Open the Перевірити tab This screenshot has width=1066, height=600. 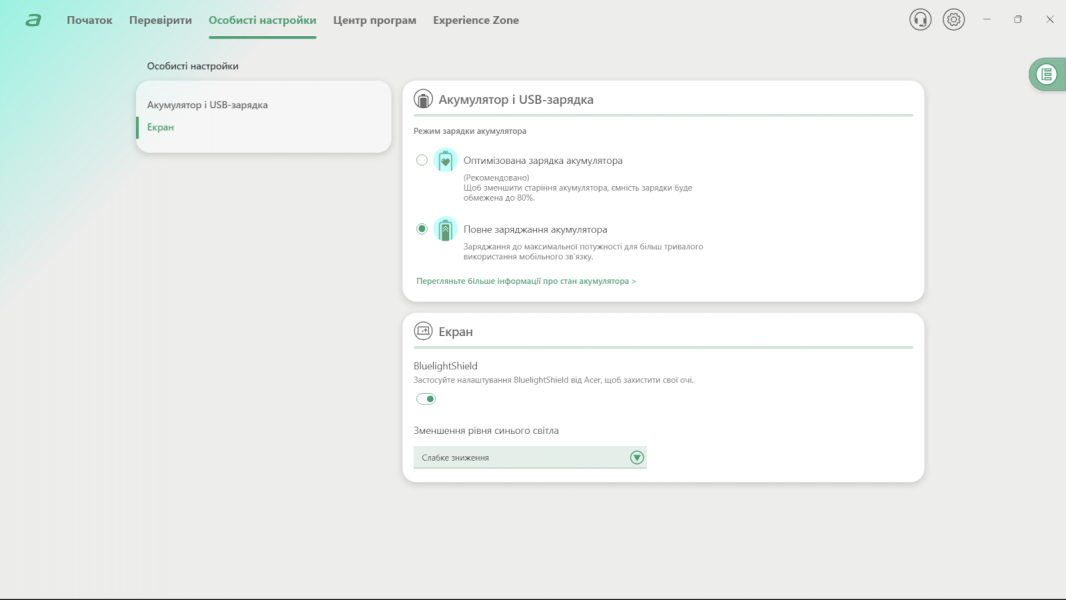coord(160,20)
